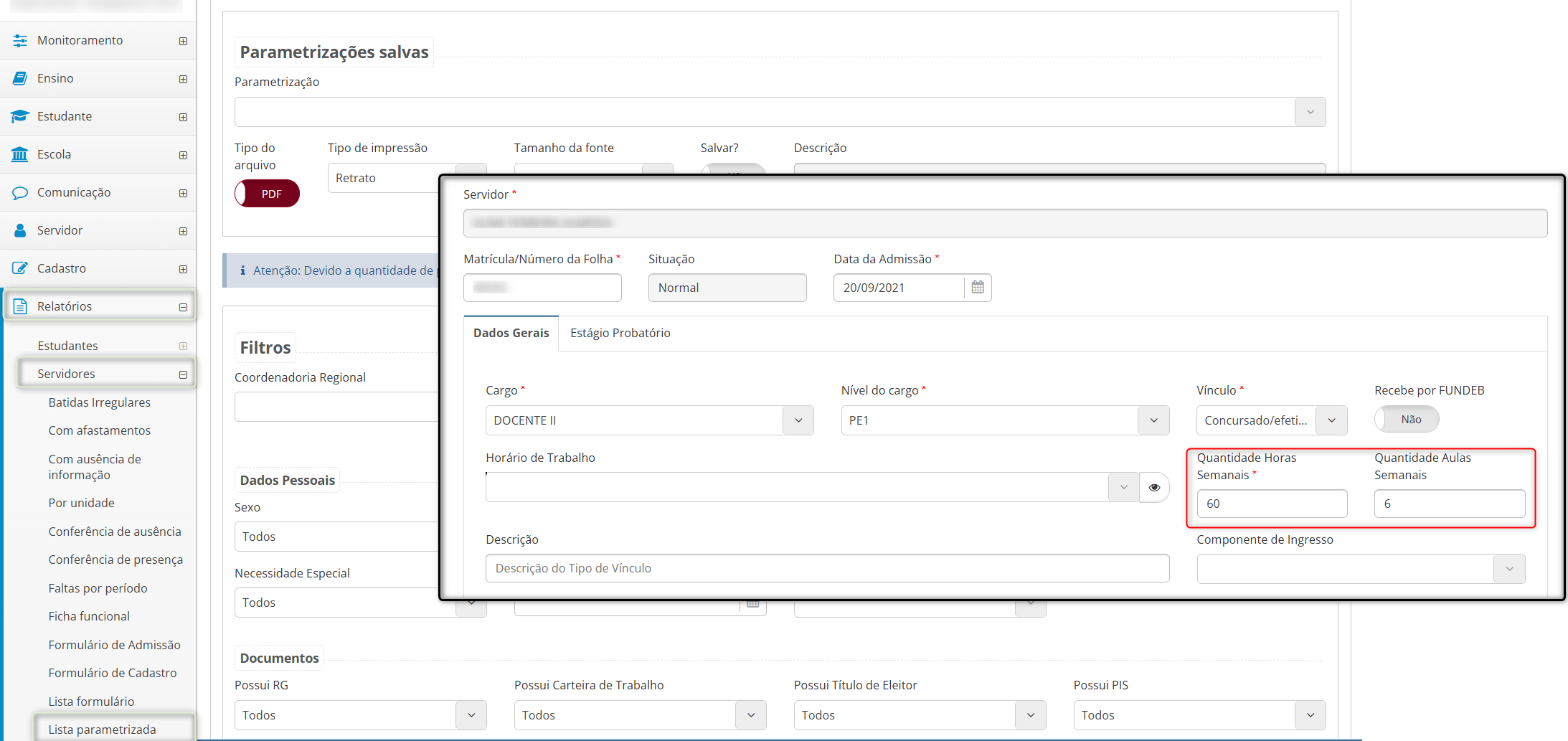Open the Data da Admissão calendar icon
1568x741 pixels.
tap(978, 288)
